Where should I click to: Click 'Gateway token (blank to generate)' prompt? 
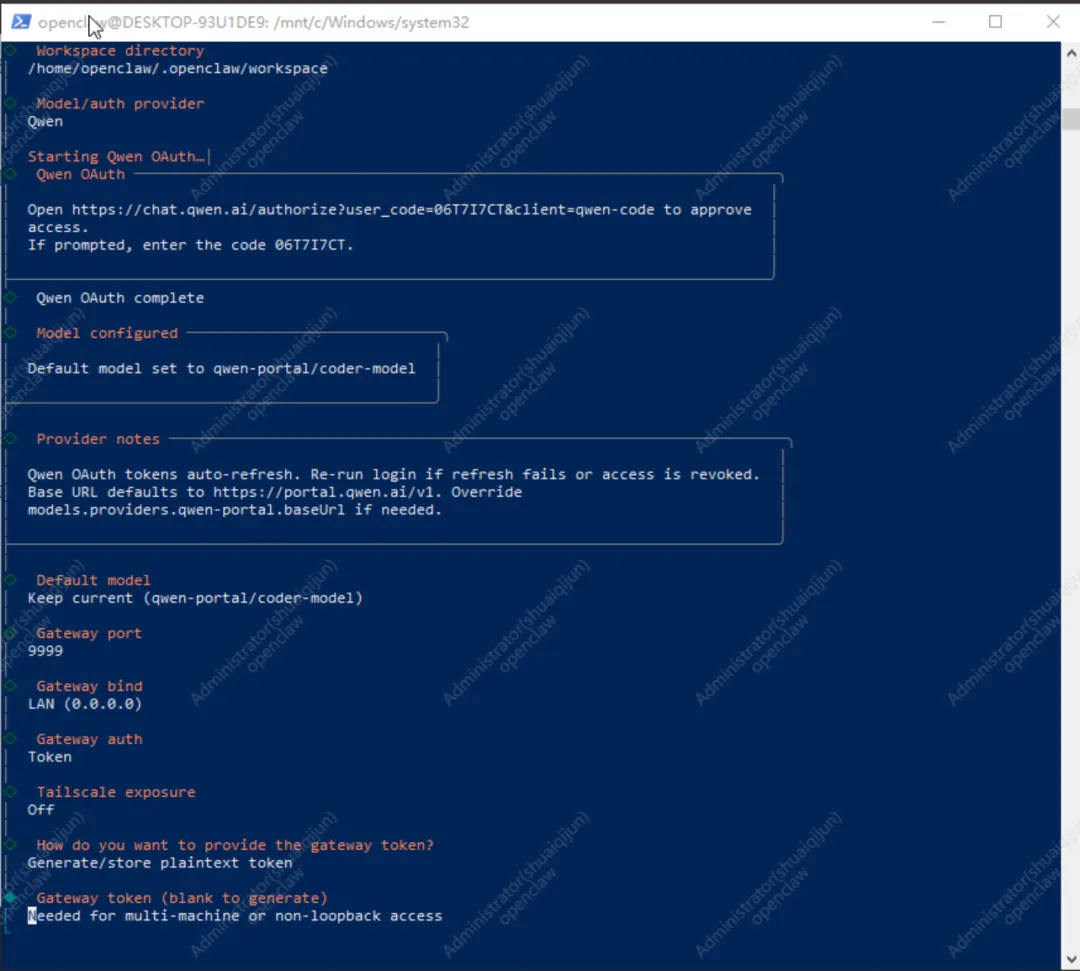(x=182, y=898)
